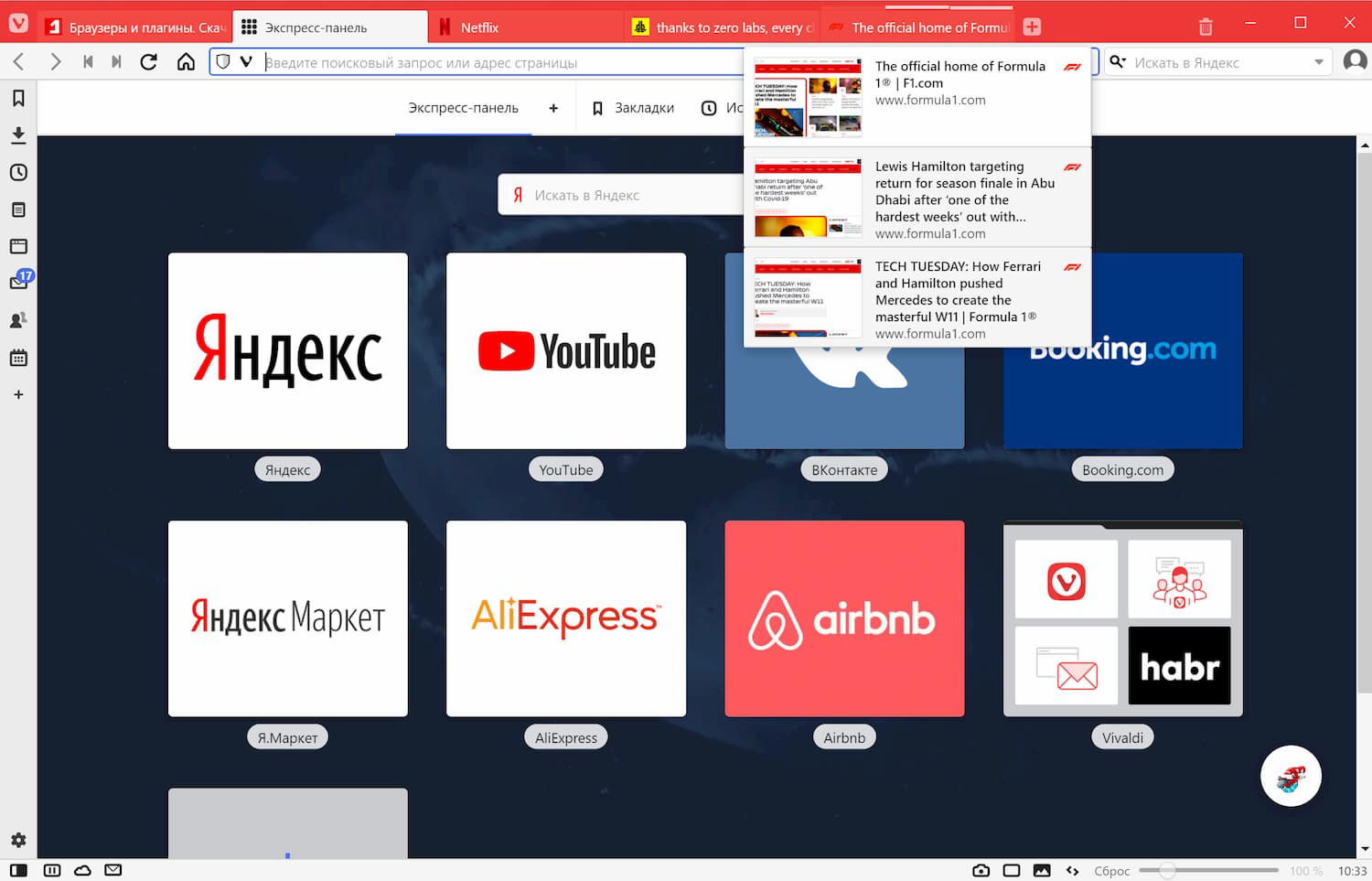
Task: Switch to the Браузеры и плагины tab
Action: [134, 27]
